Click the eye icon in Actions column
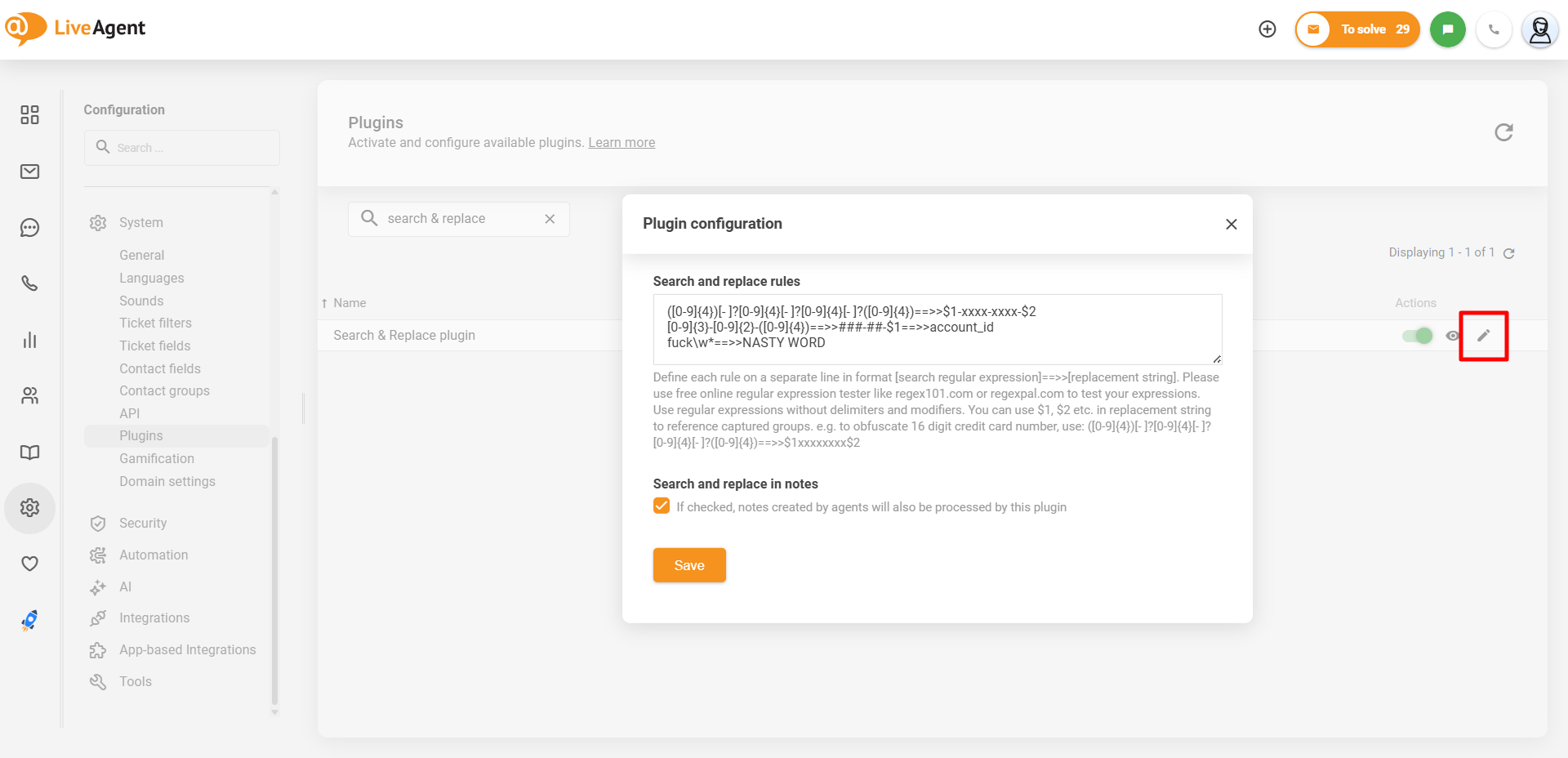The width and height of the screenshot is (1568, 758). click(x=1452, y=336)
